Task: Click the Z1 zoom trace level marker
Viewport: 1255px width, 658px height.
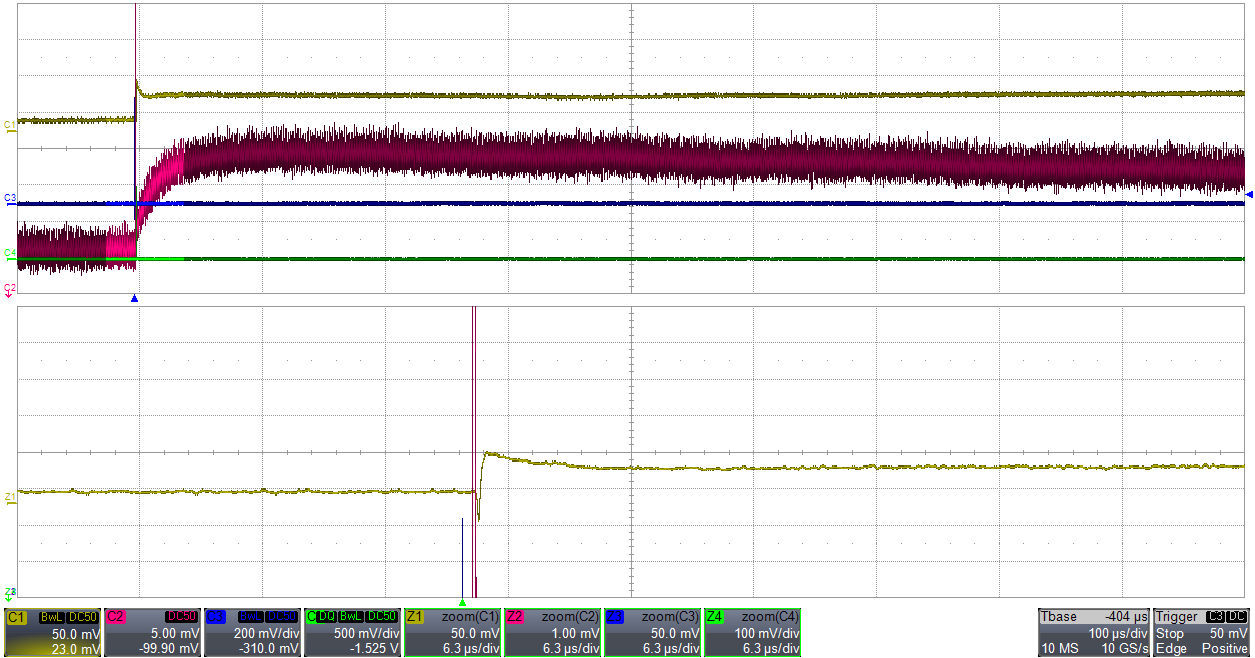Action: tap(10, 496)
